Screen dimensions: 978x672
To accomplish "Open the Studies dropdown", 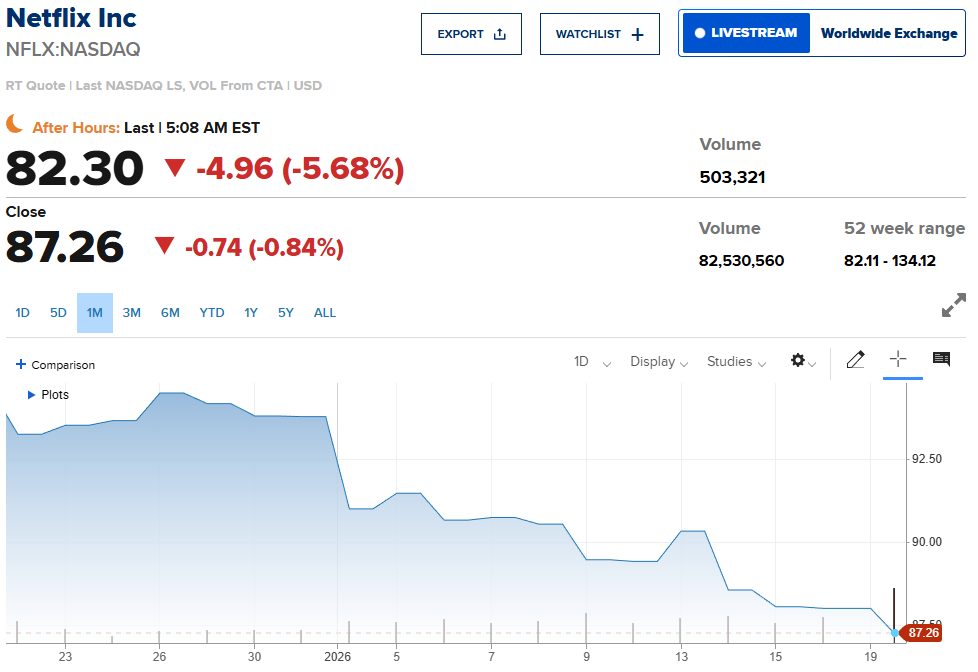I will point(736,362).
